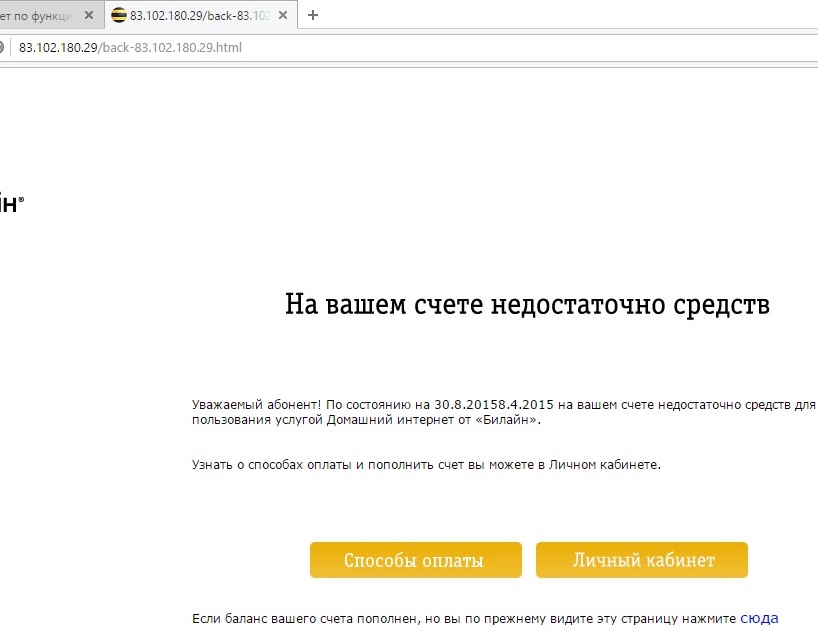Viewport: 818px width, 639px height.
Task: Click the 'Способы оплаты' button
Action: [416, 560]
